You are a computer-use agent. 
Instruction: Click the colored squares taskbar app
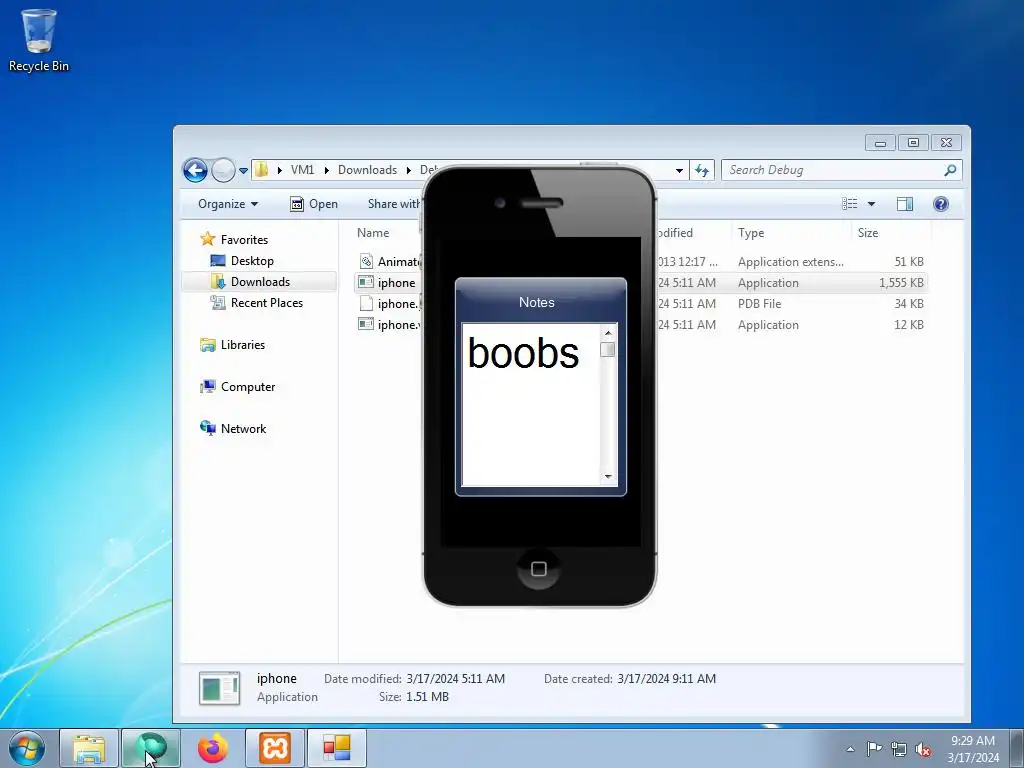click(337, 748)
